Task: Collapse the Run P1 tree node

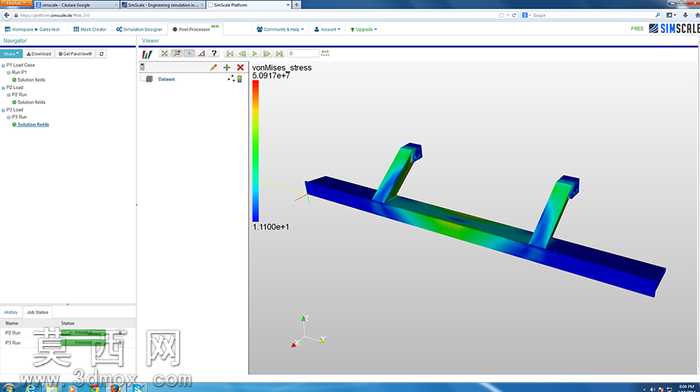Action: pos(8,72)
